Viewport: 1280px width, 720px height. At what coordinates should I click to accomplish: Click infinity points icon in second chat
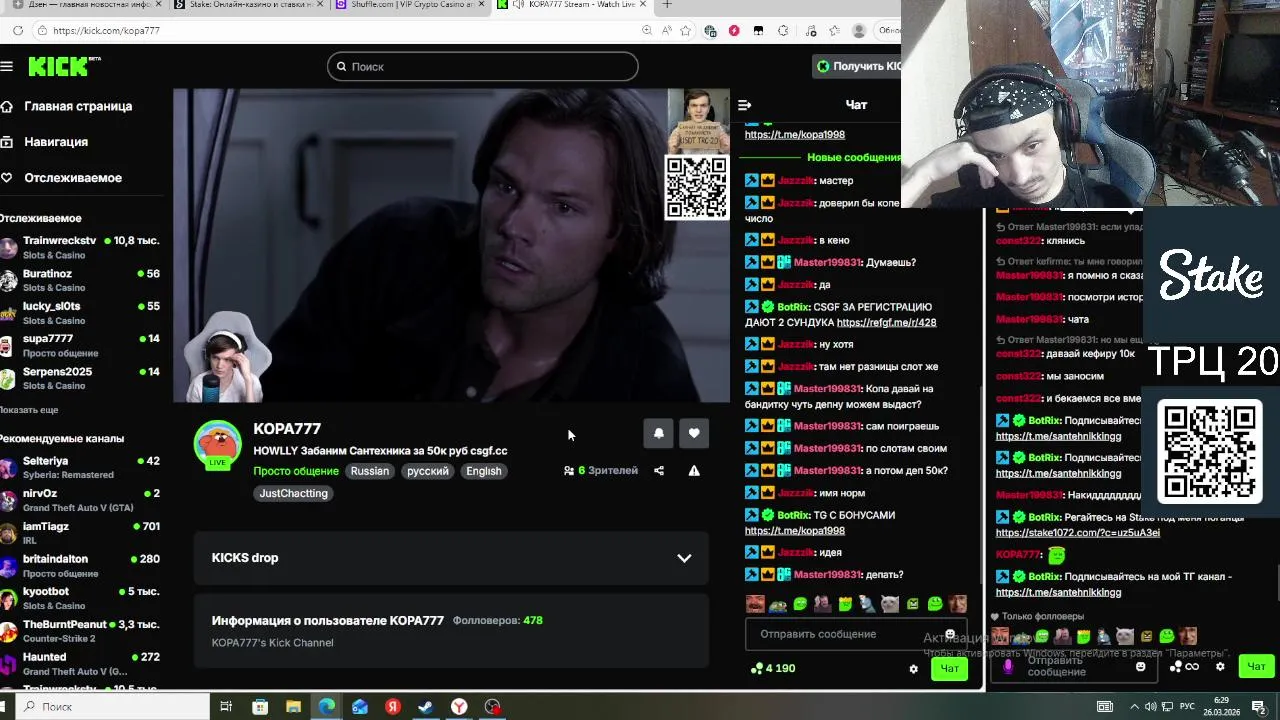coord(1184,667)
